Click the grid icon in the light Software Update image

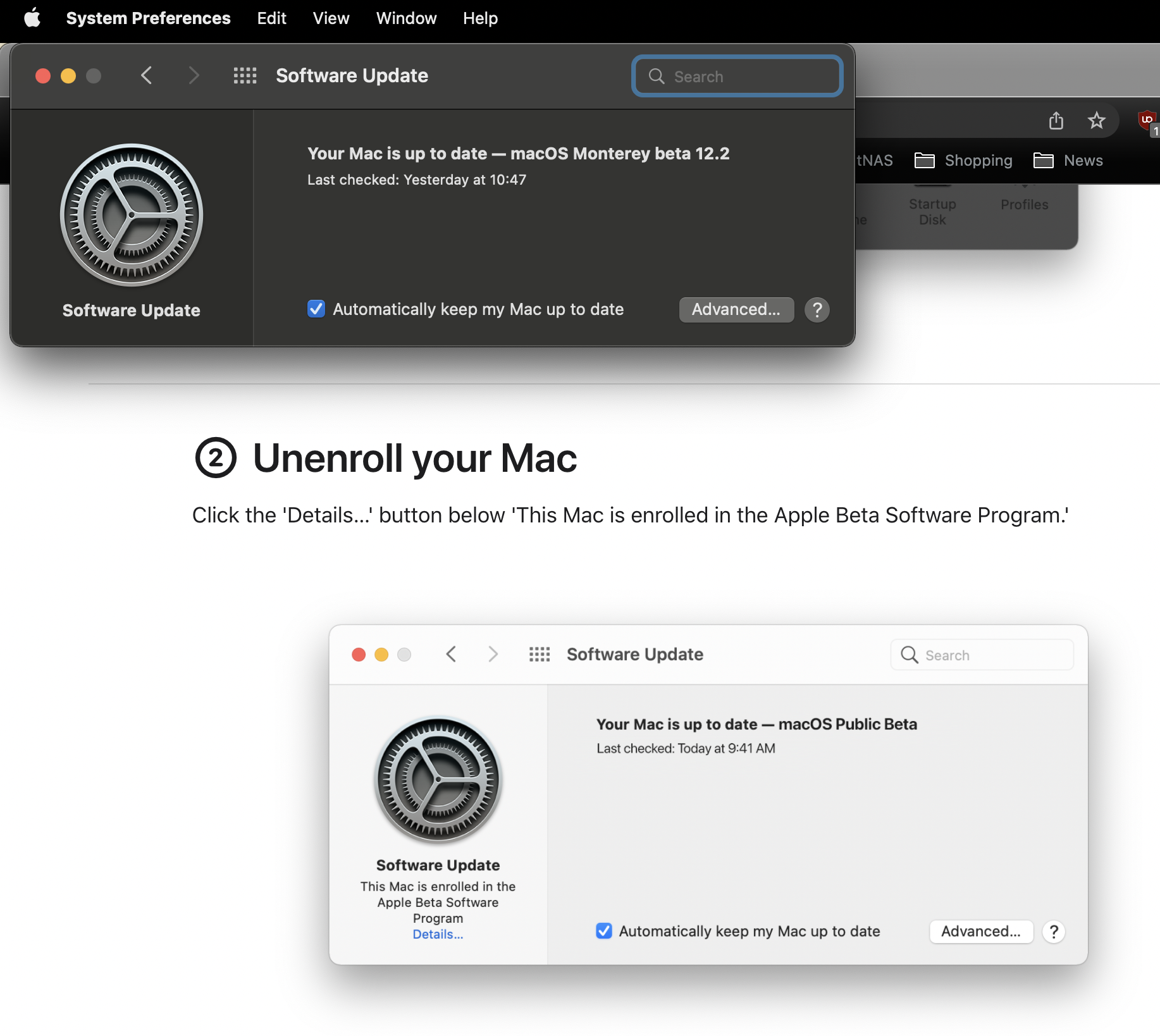pos(540,654)
